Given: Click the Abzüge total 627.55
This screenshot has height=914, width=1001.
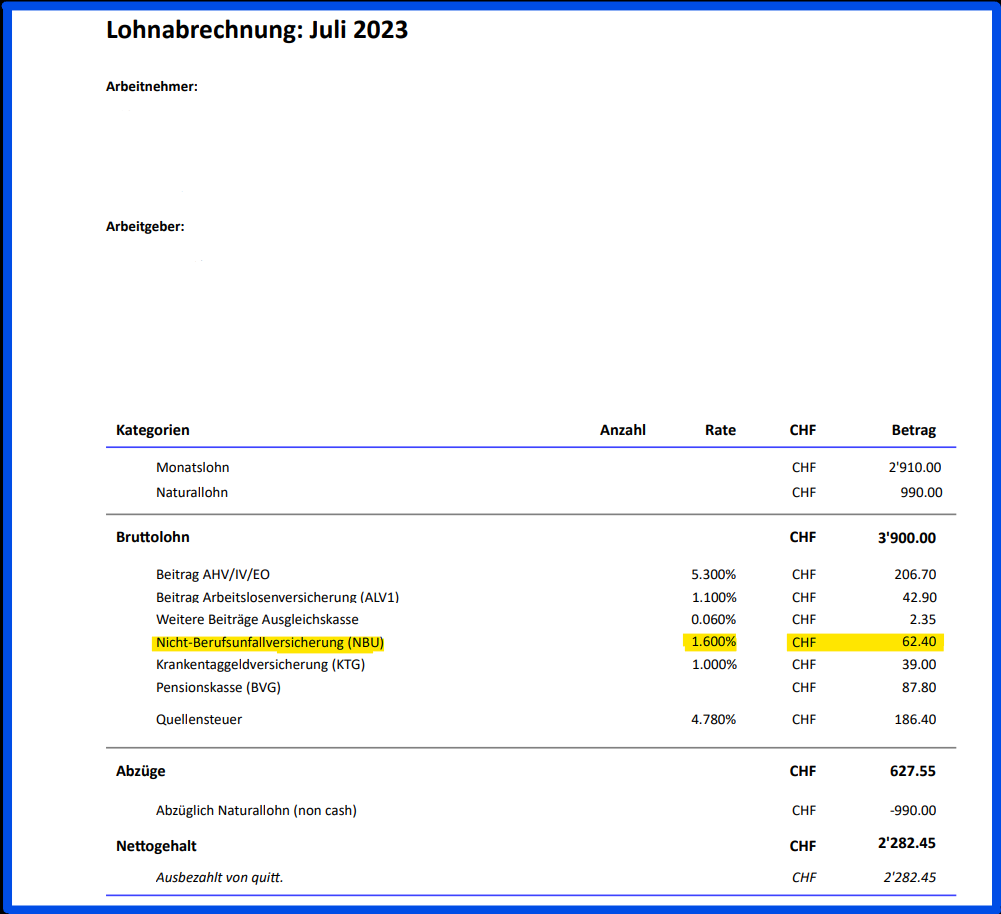Looking at the screenshot, I should 912,771.
